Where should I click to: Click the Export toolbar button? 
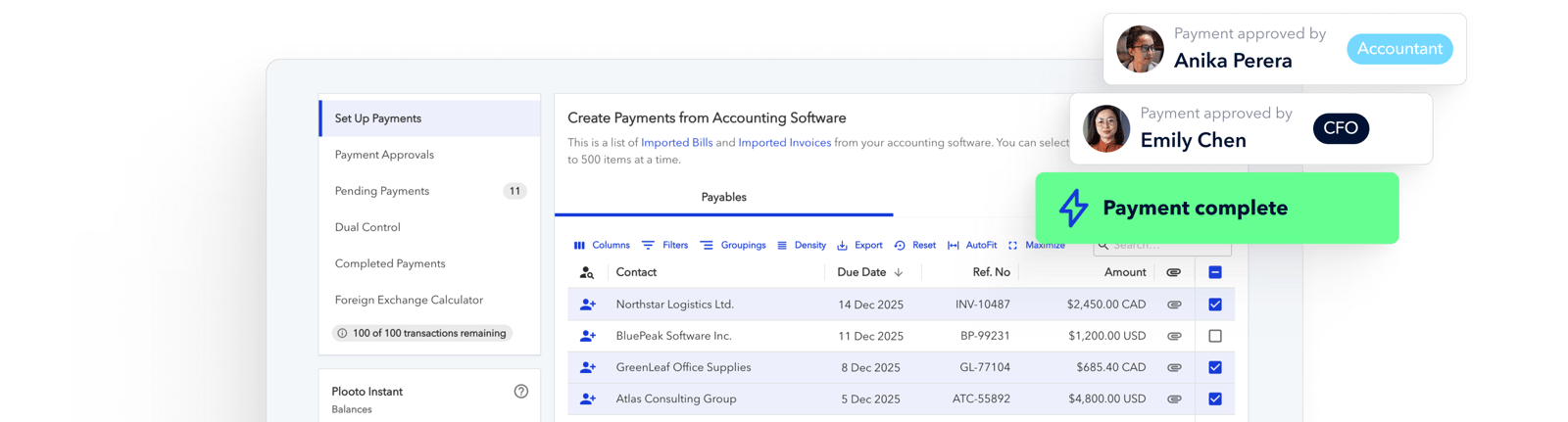click(859, 246)
